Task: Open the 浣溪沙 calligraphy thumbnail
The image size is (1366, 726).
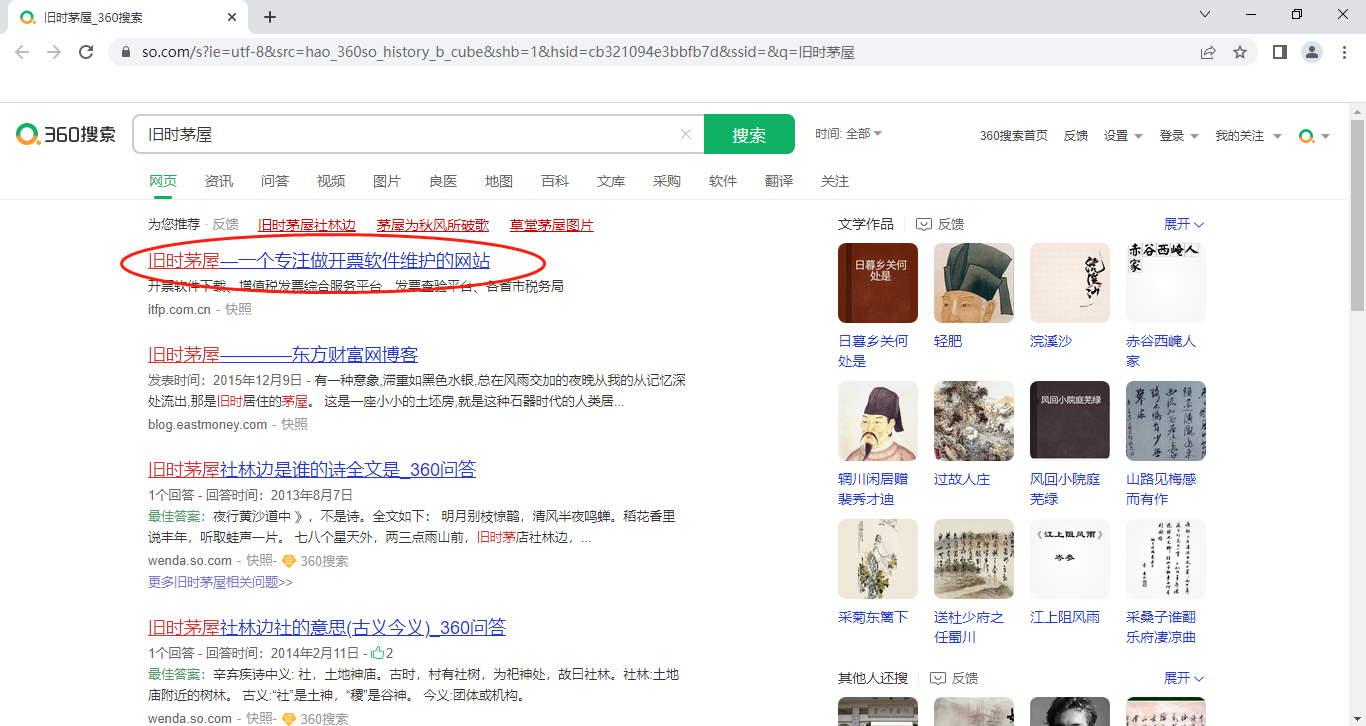Action: point(1070,282)
